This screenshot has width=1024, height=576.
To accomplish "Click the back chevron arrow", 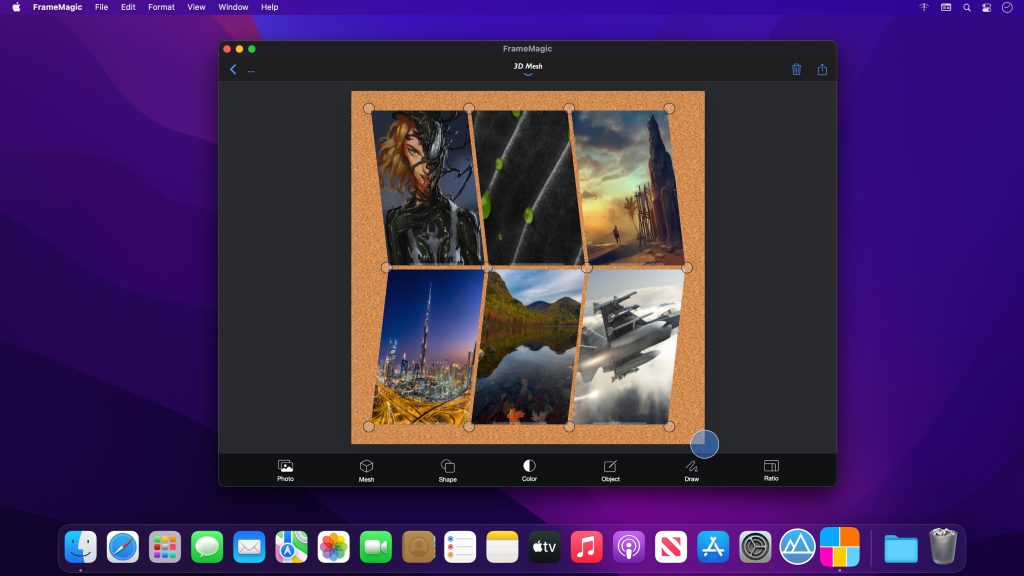I will click(x=232, y=69).
